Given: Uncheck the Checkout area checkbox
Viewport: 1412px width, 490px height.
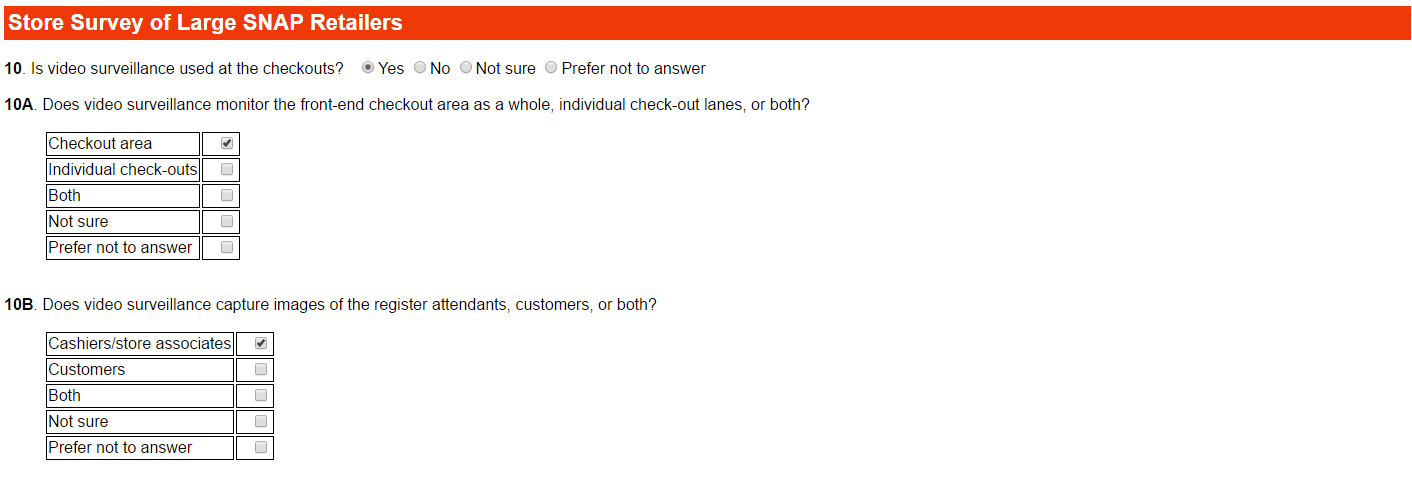Looking at the screenshot, I should point(227,143).
